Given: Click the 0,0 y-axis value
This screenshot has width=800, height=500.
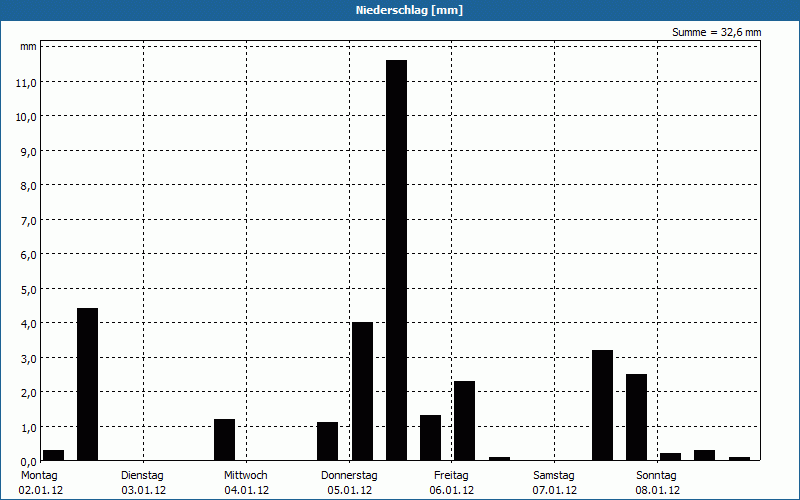Looking at the screenshot, I should [29, 461].
